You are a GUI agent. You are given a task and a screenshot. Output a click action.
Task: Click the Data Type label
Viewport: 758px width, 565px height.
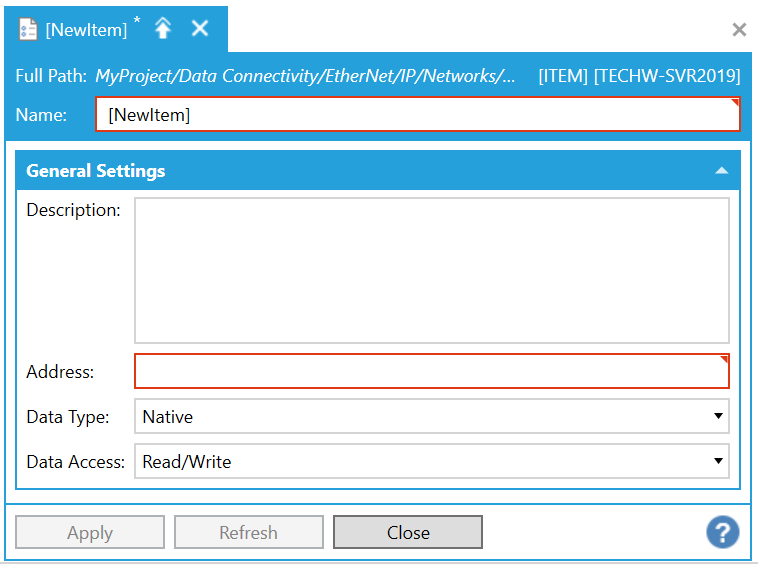[68, 417]
